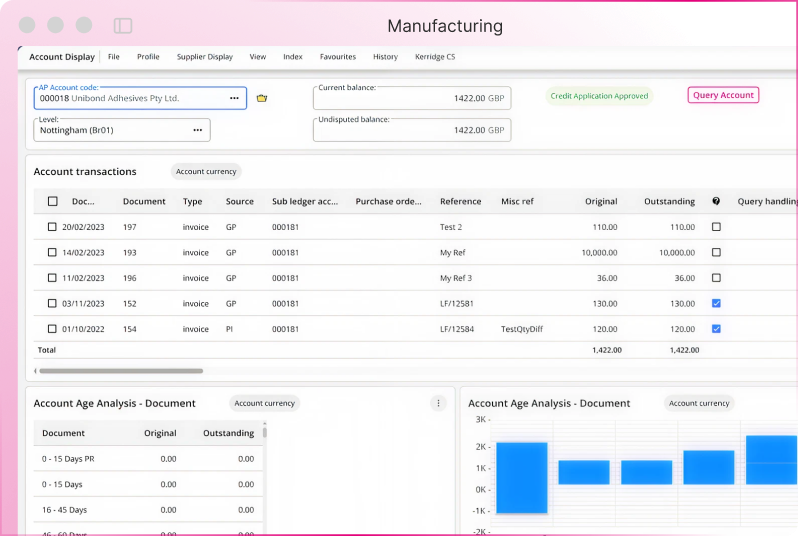
Task: Sort by the Purchase orde... column header
Action: point(388,202)
